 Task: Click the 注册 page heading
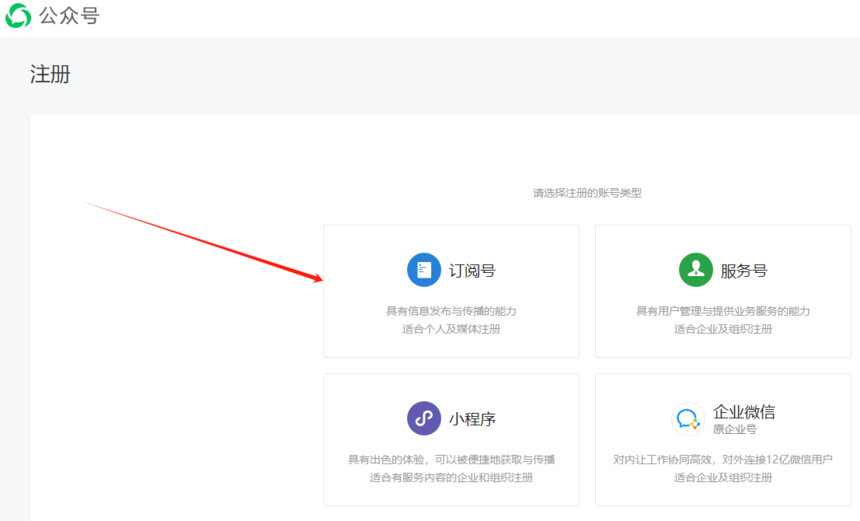[50, 74]
